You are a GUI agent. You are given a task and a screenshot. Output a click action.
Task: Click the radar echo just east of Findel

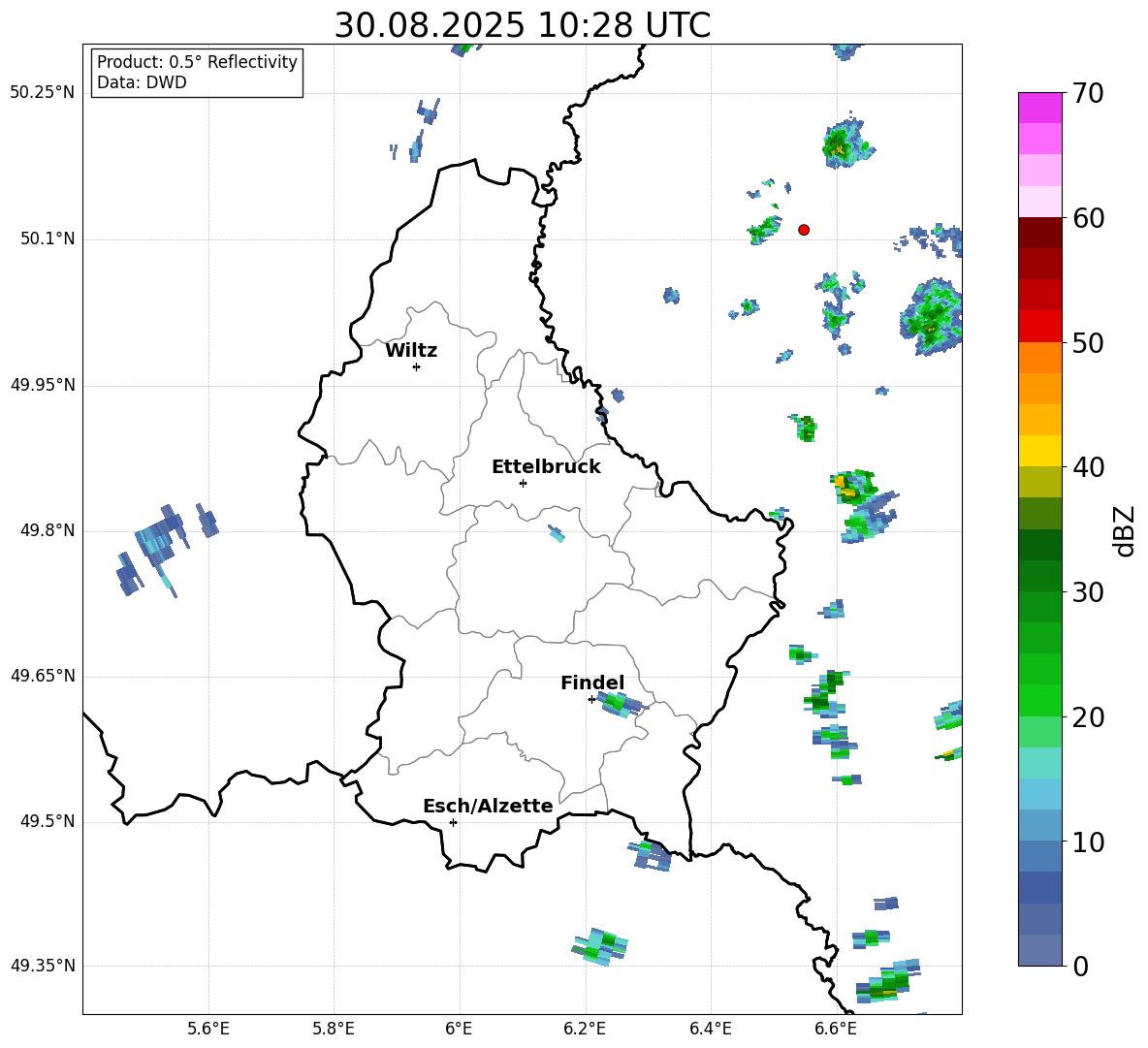coord(621,704)
